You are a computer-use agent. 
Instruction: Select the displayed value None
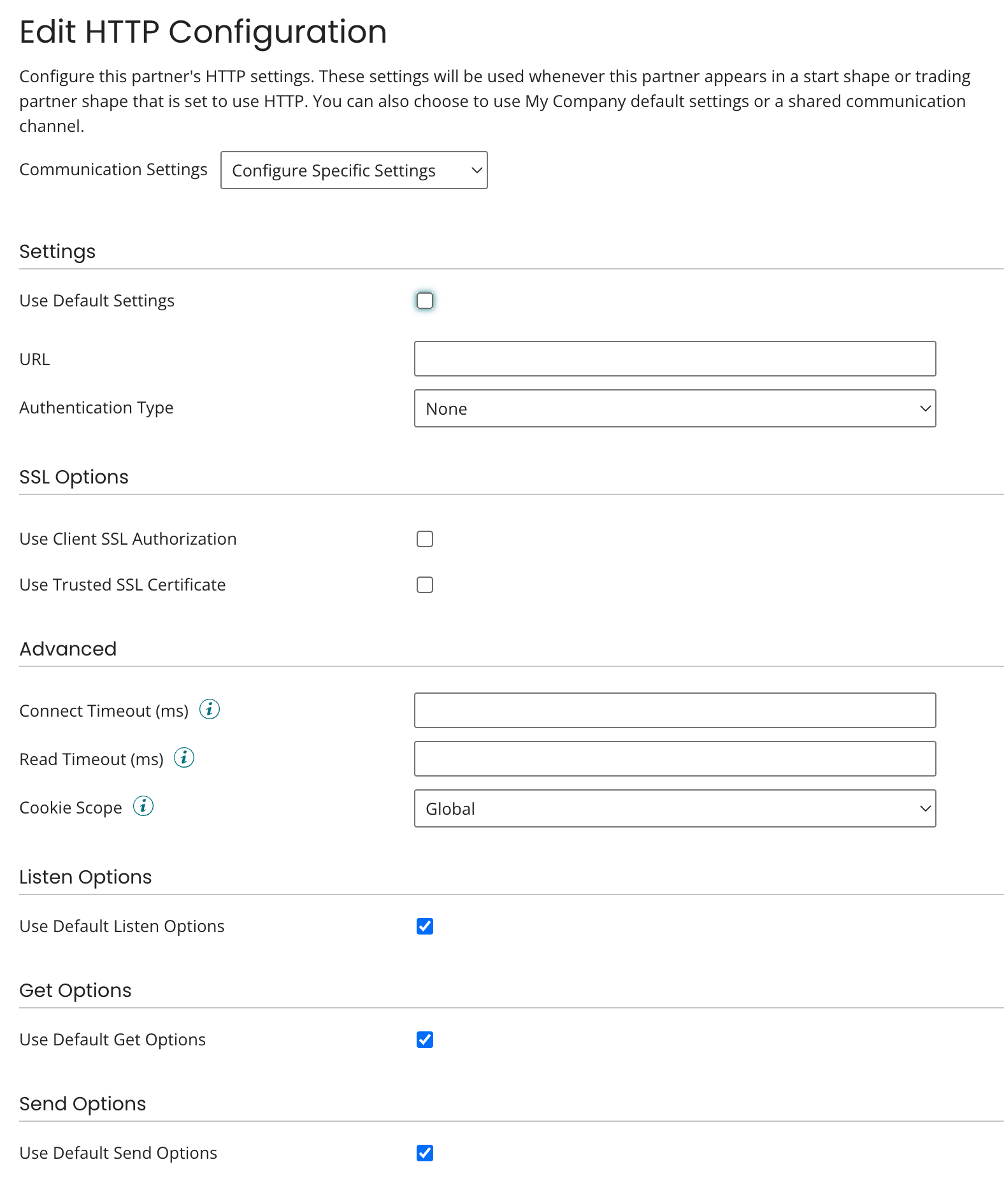click(446, 408)
